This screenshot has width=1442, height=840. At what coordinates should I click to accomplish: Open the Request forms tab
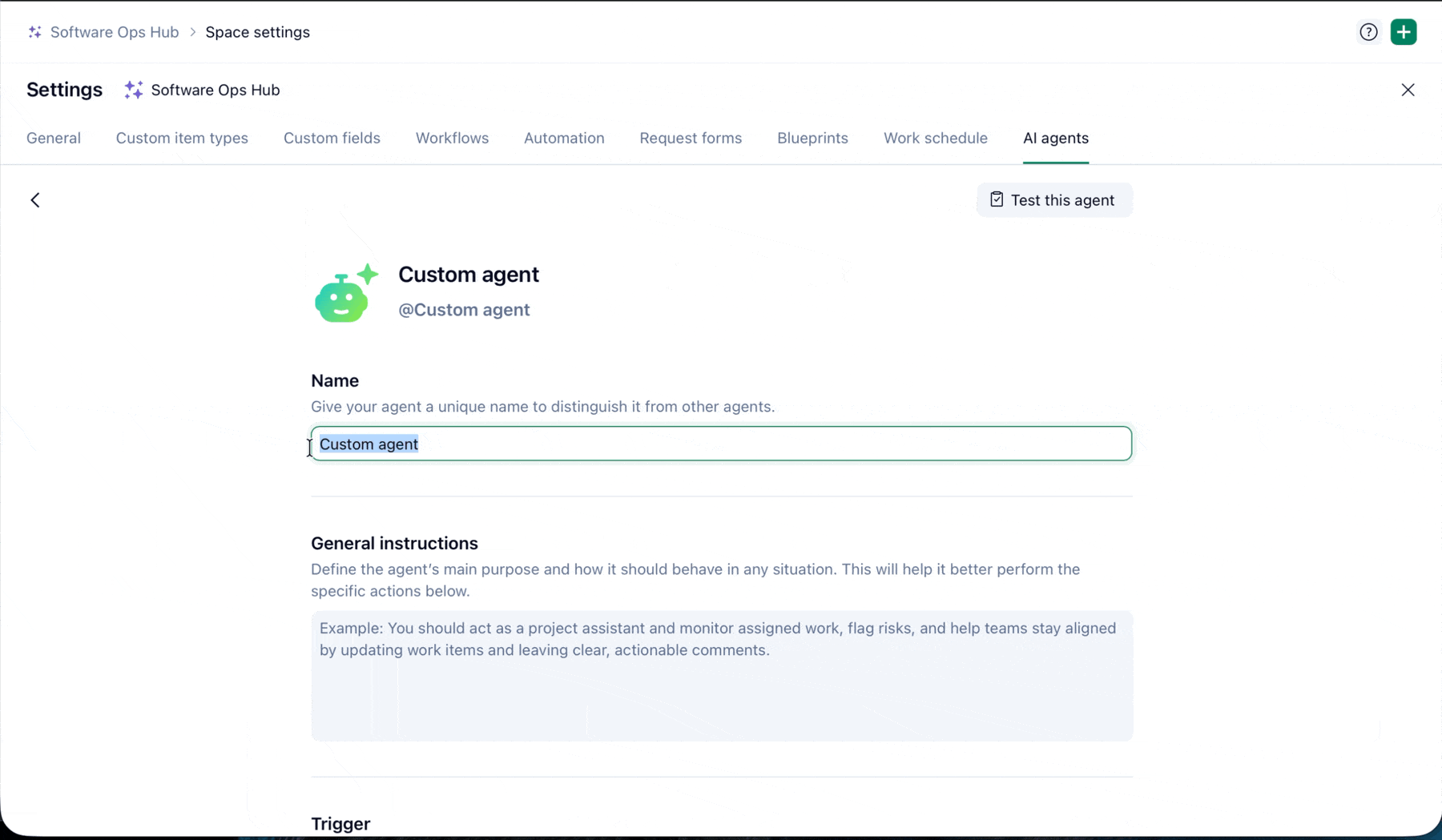click(691, 138)
